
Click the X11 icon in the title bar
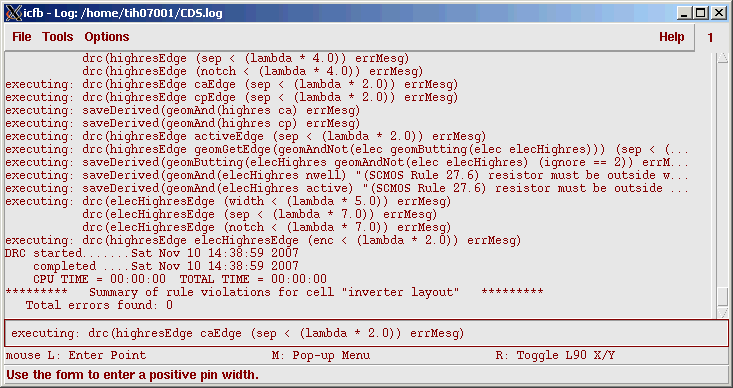(14, 13)
